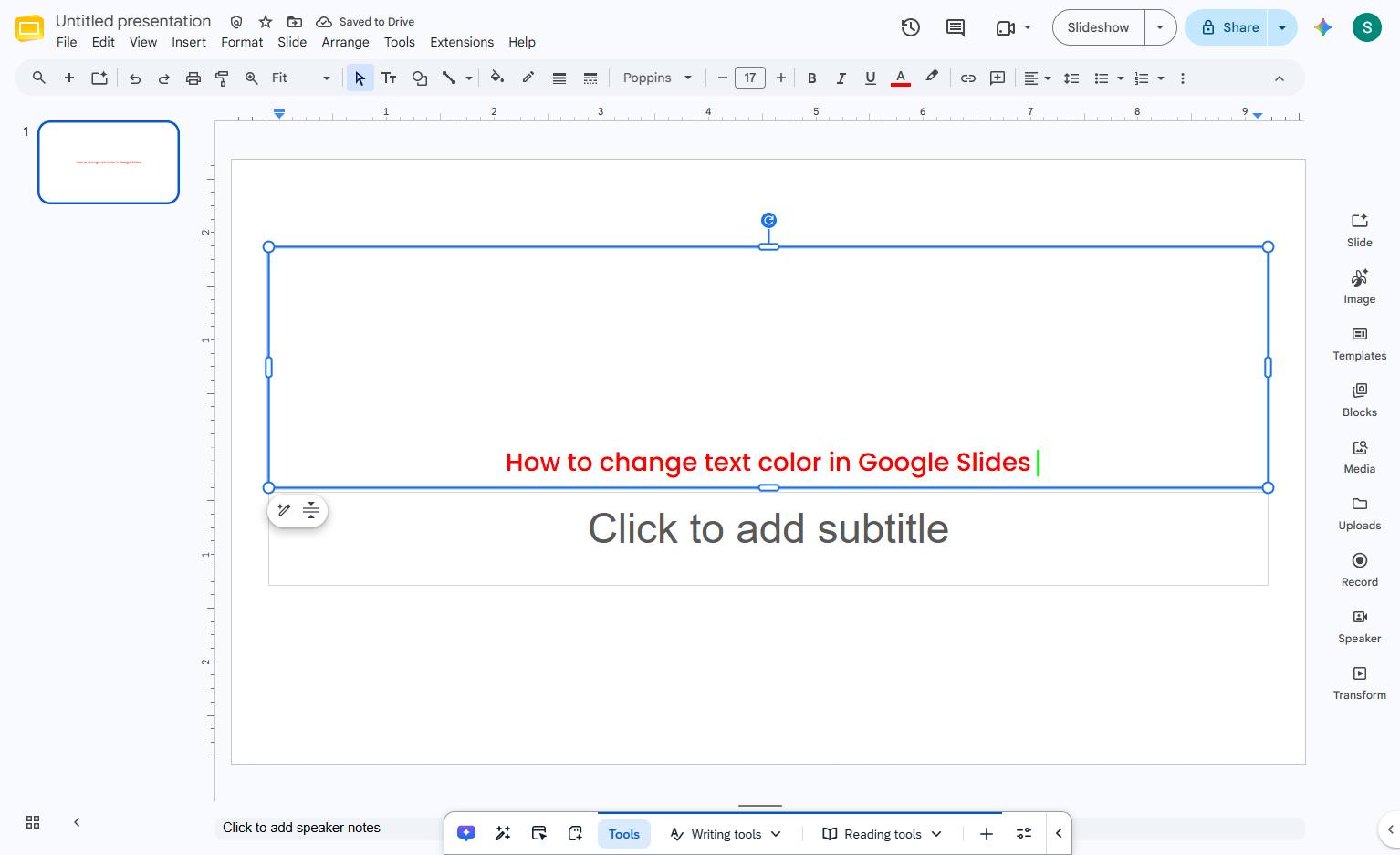Select the shape tool icon
This screenshot has width=1400, height=855.
click(420, 78)
